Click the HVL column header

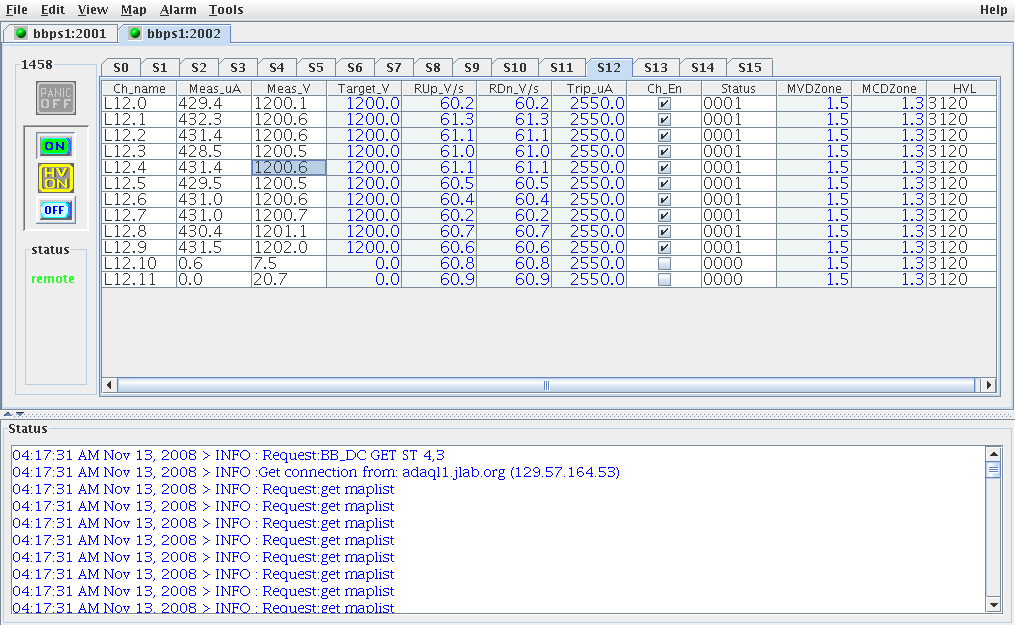coord(964,89)
